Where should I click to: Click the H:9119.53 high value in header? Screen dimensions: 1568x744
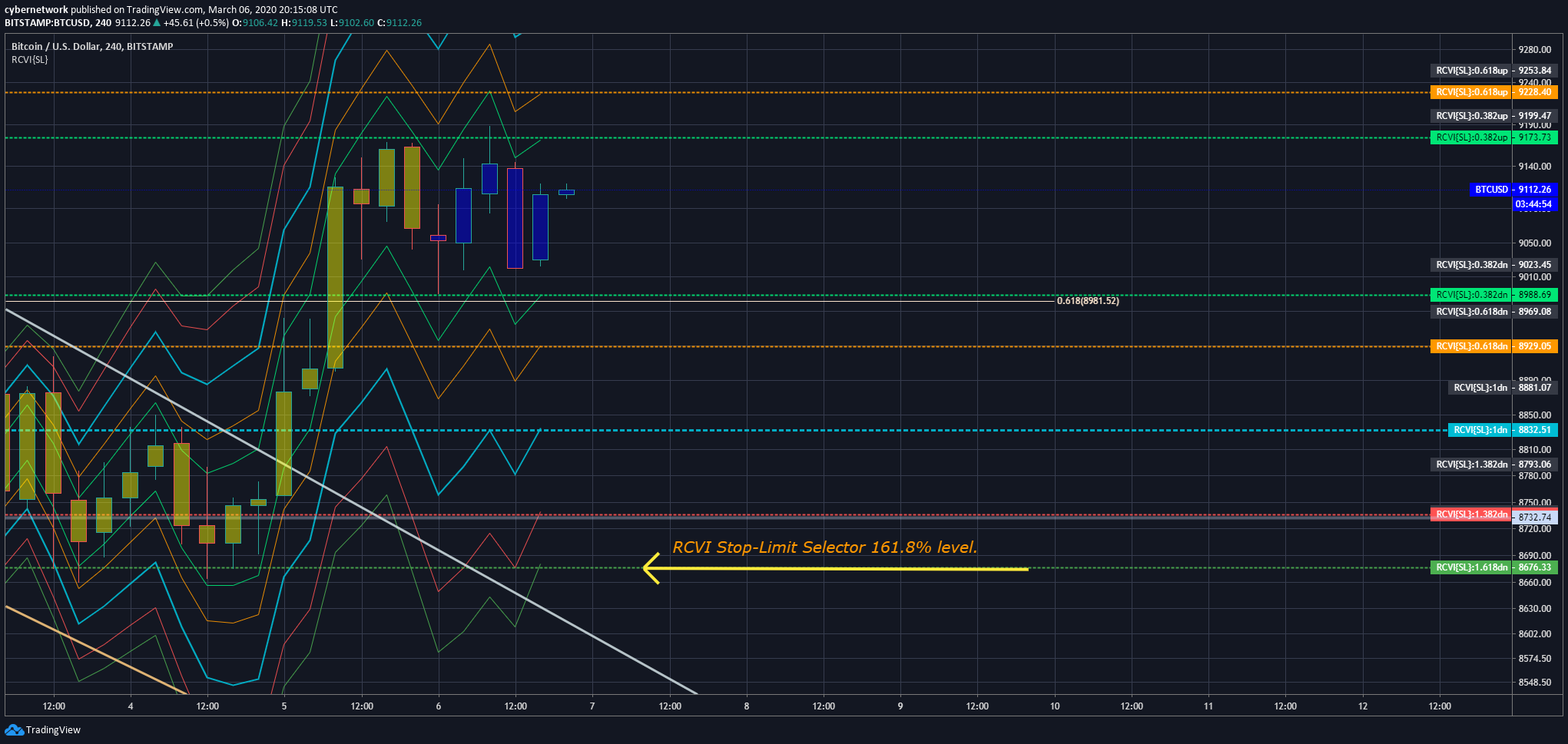304,23
